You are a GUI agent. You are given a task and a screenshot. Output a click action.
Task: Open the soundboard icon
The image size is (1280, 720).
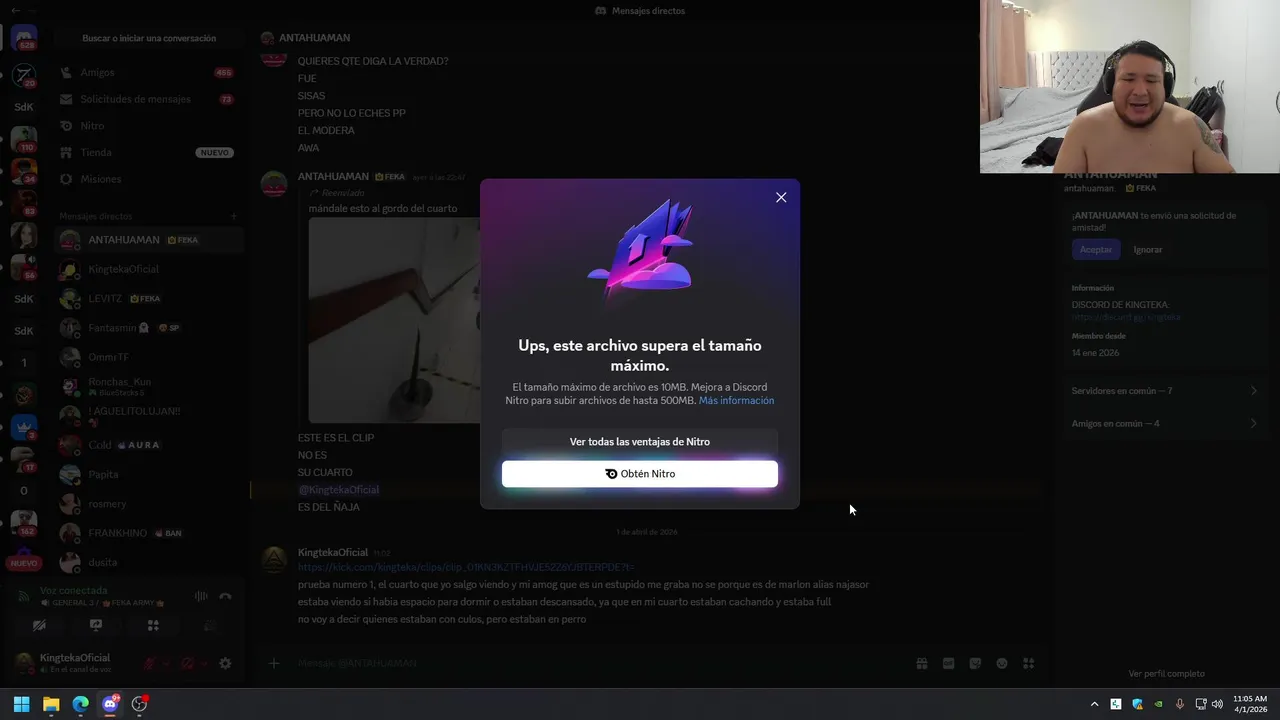click(210, 625)
